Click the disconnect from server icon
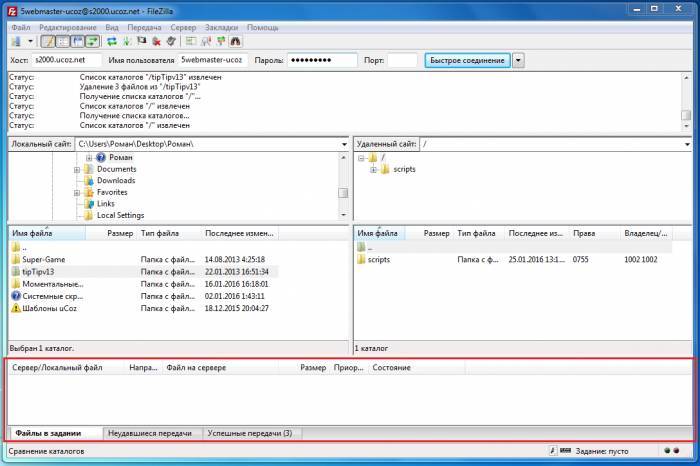The height and width of the screenshot is (466, 700). [x=156, y=42]
